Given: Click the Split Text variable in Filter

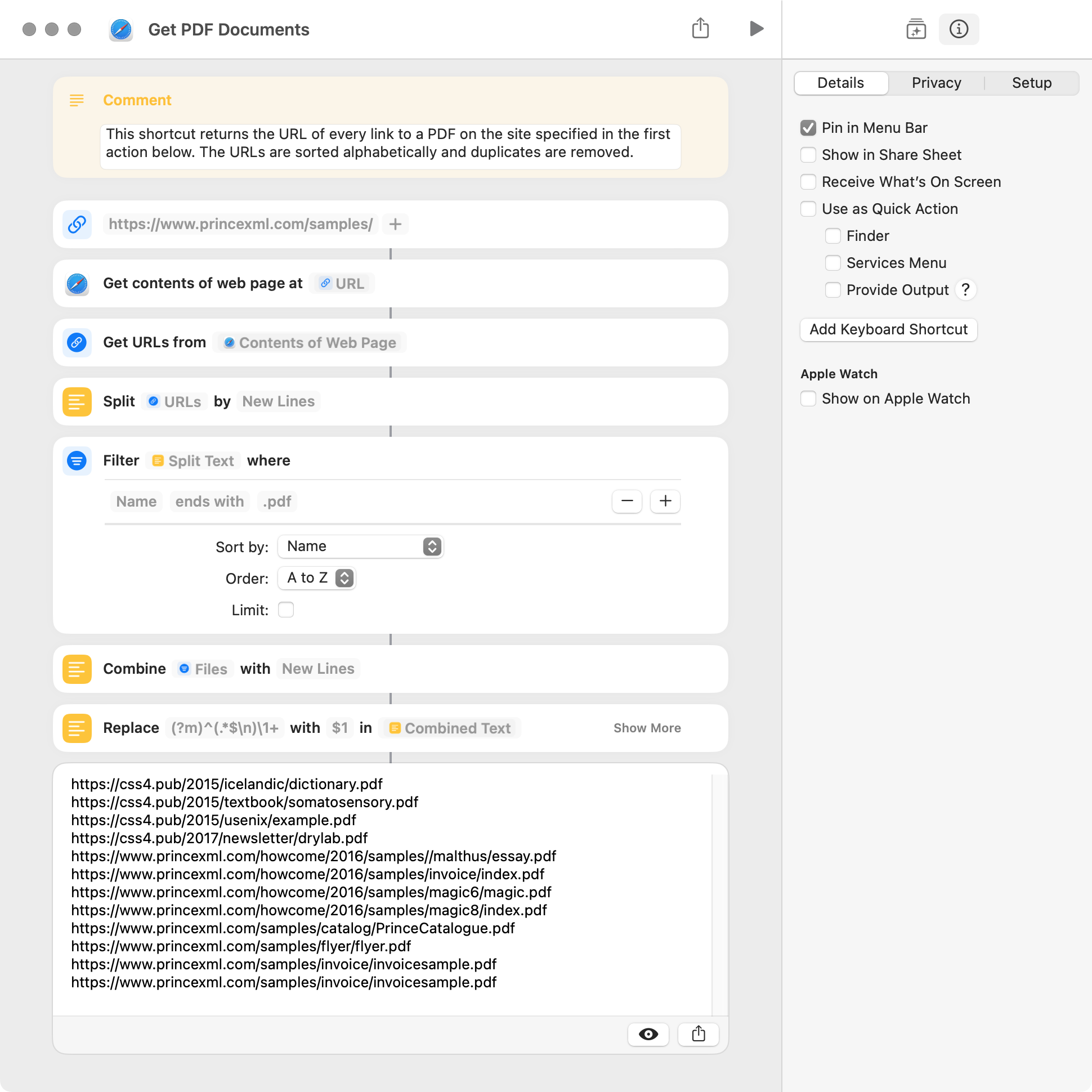Looking at the screenshot, I should coord(193,460).
